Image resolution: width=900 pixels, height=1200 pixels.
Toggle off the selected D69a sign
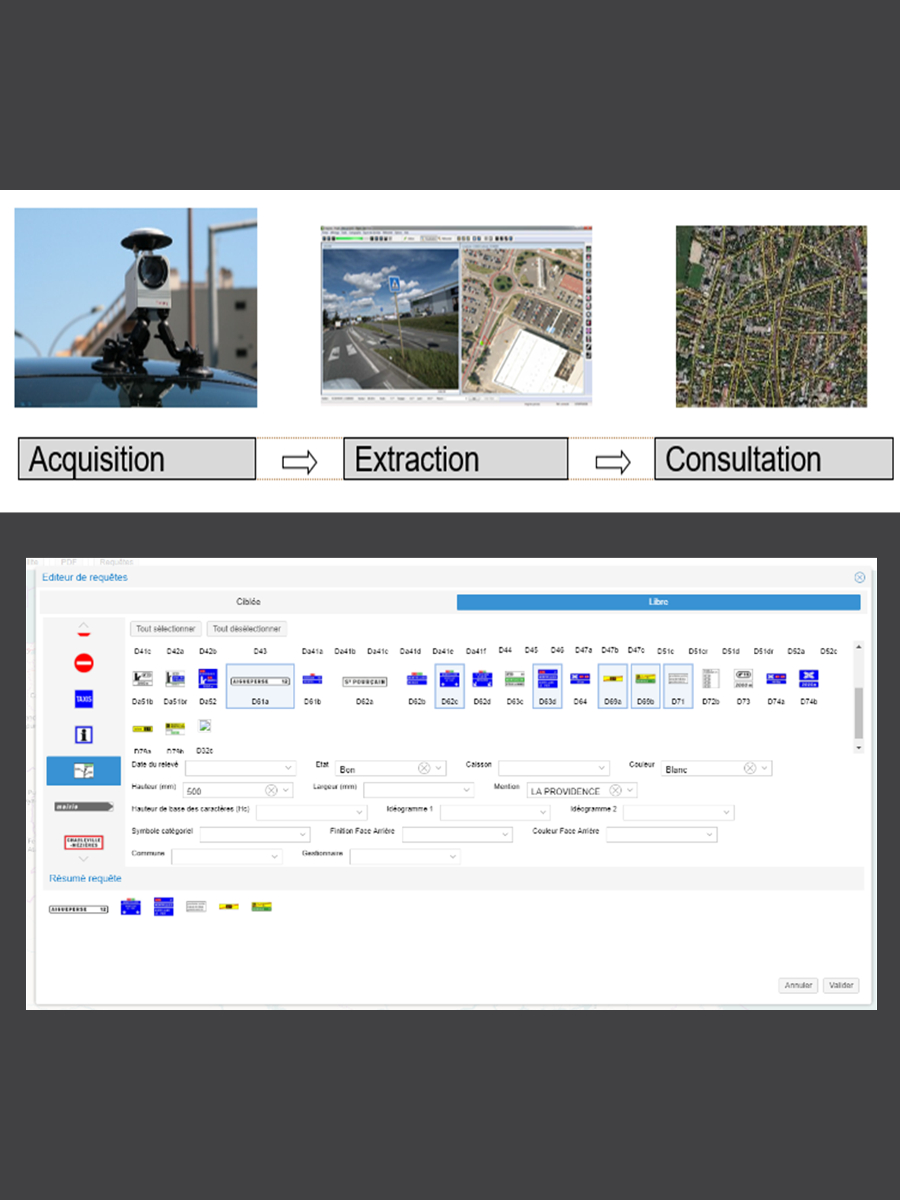613,679
